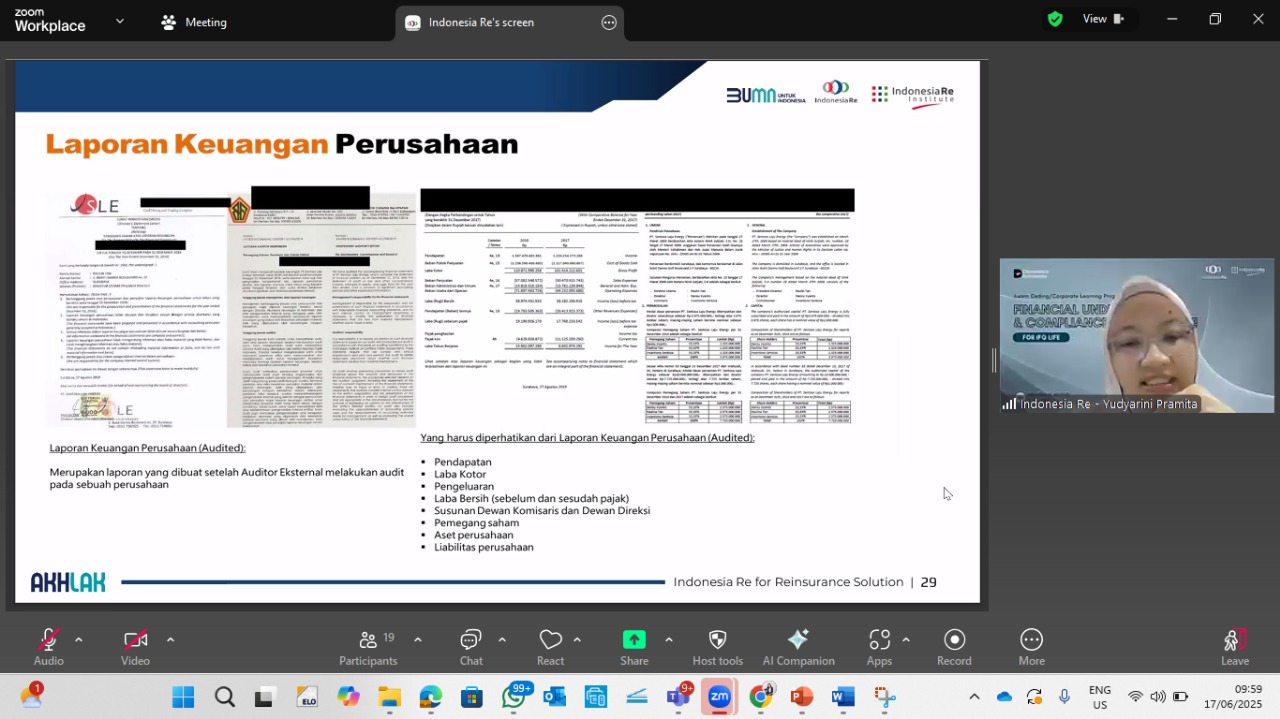Open PowerPoint from the taskbar
This screenshot has height=719, width=1280.
802,697
